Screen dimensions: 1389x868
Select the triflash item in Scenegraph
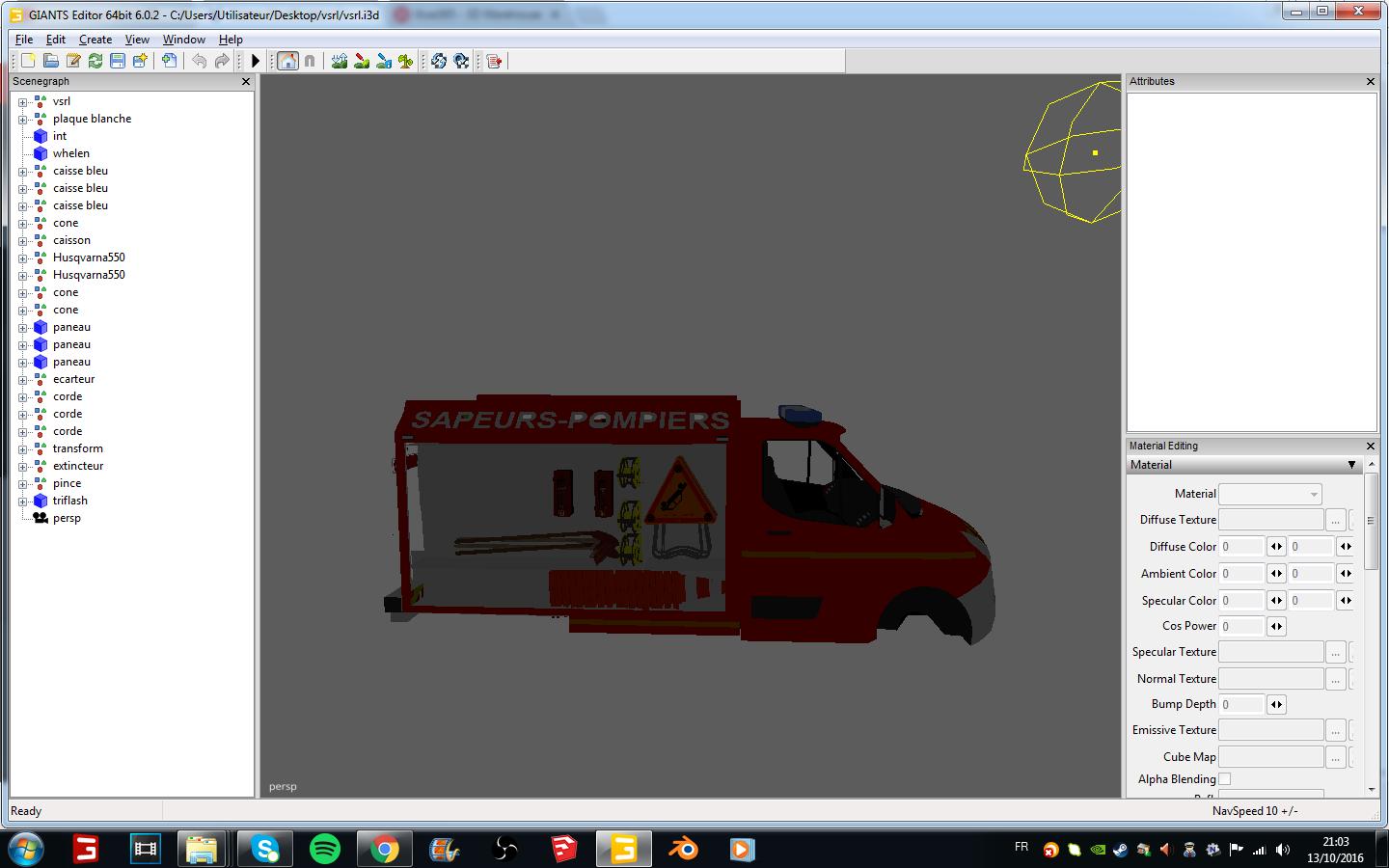click(69, 501)
